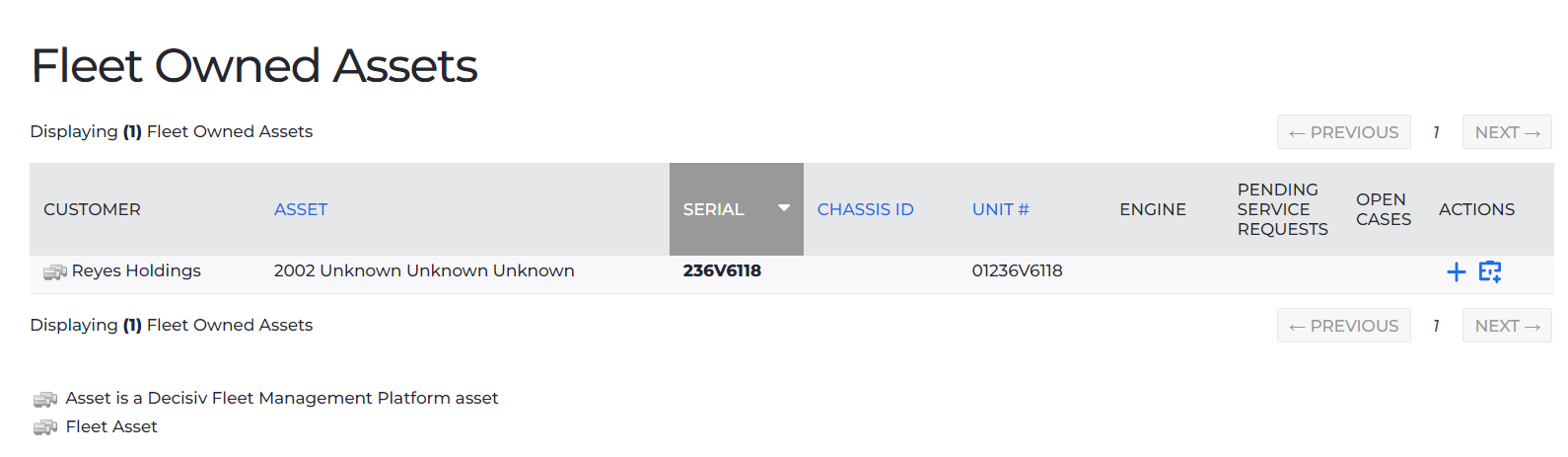Click the truck icon beside Fleet Asset legend
Screen dimensions: 1568x457
[x=45, y=427]
